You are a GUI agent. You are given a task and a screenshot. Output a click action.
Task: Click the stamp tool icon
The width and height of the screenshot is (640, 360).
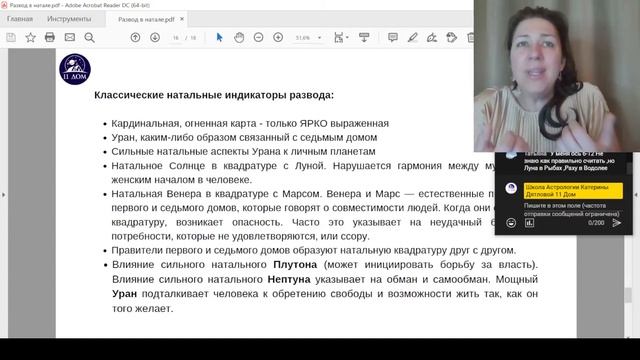pos(451,38)
